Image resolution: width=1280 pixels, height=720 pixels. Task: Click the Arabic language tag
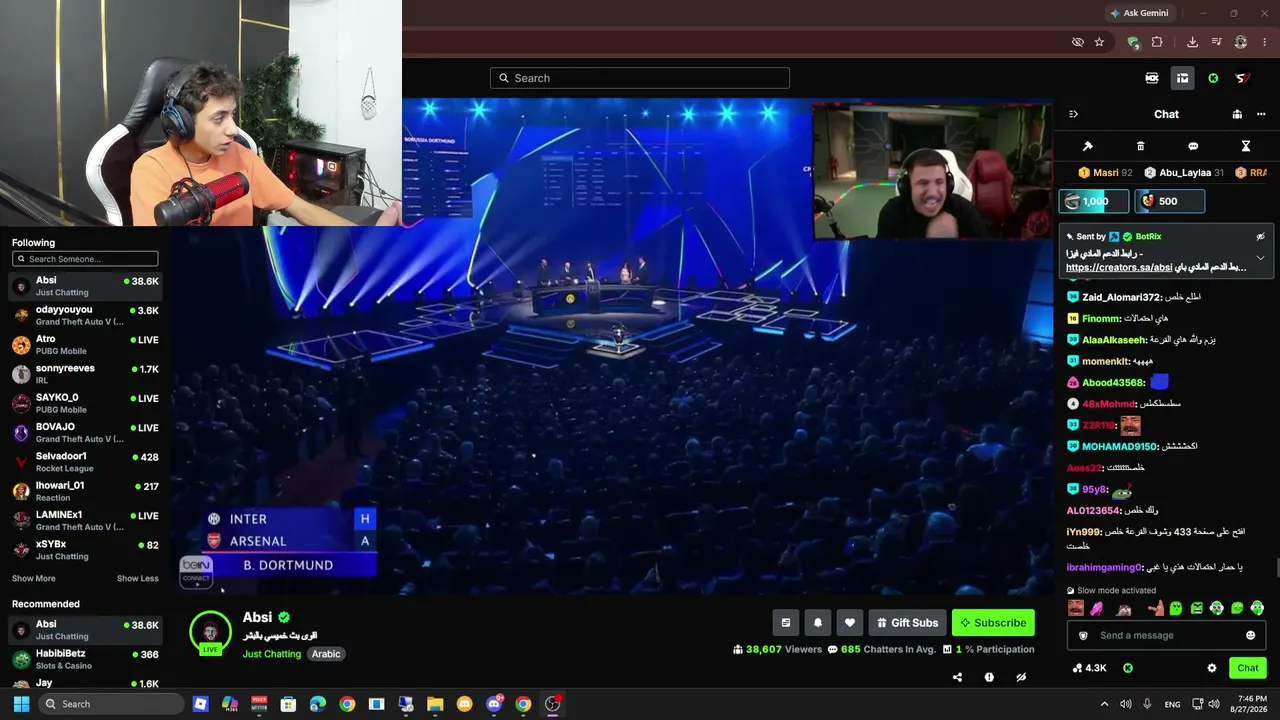click(326, 654)
